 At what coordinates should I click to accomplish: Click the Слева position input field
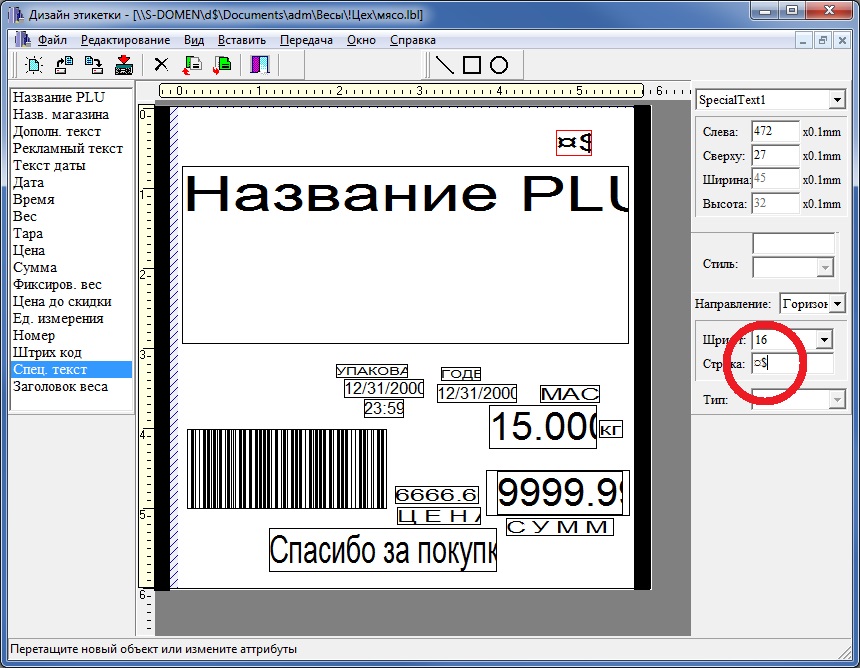(x=774, y=131)
